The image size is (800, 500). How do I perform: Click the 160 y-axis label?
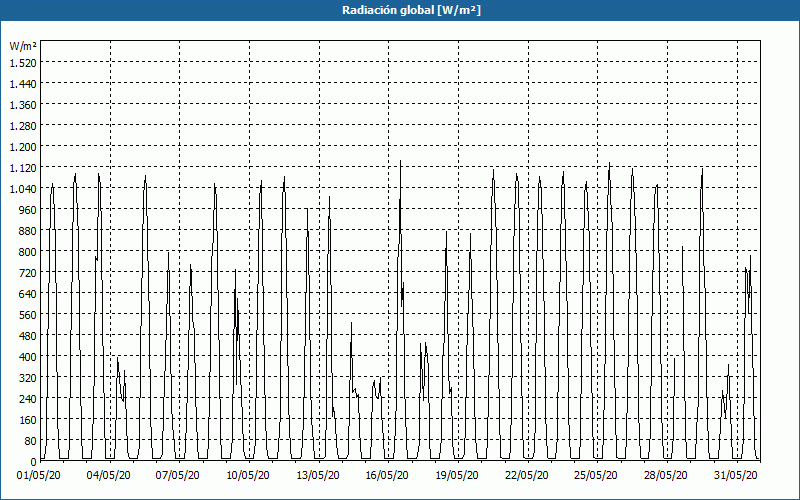click(x=28, y=420)
